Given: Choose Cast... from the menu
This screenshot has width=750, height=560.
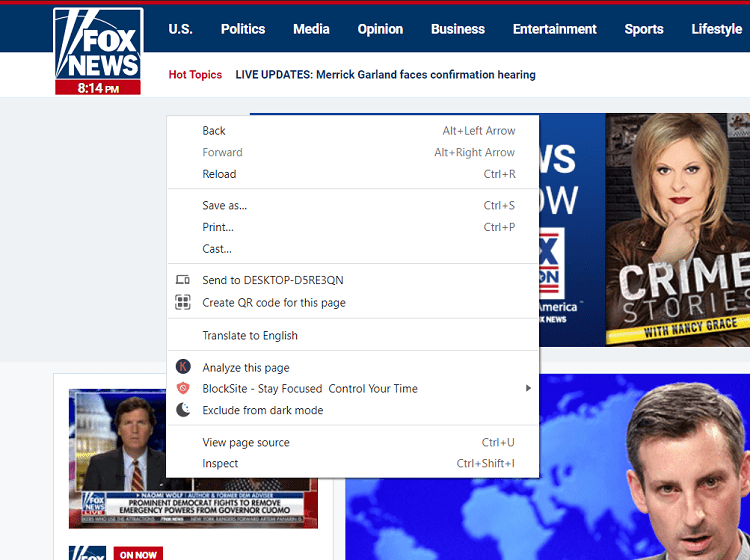Looking at the screenshot, I should tap(353, 249).
